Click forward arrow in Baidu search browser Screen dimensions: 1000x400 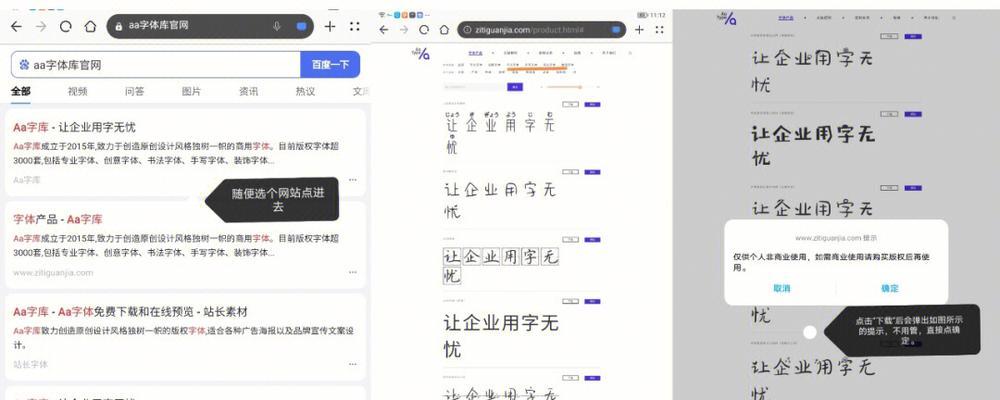[x=41, y=26]
